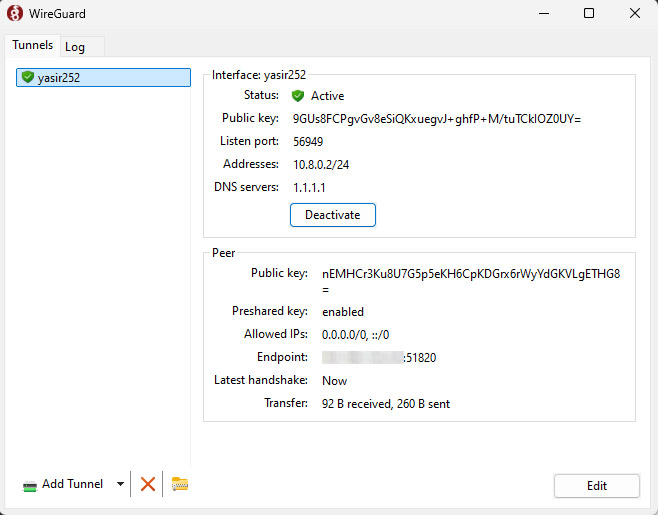This screenshot has height=515, width=658.
Task: Click green shield icon beside yasir252
Action: [28, 77]
